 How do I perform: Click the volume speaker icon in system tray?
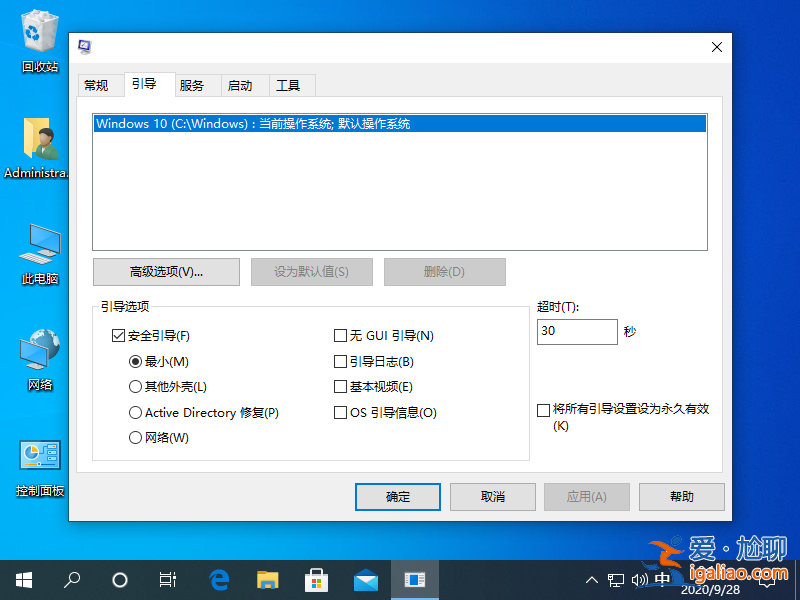[x=641, y=579]
